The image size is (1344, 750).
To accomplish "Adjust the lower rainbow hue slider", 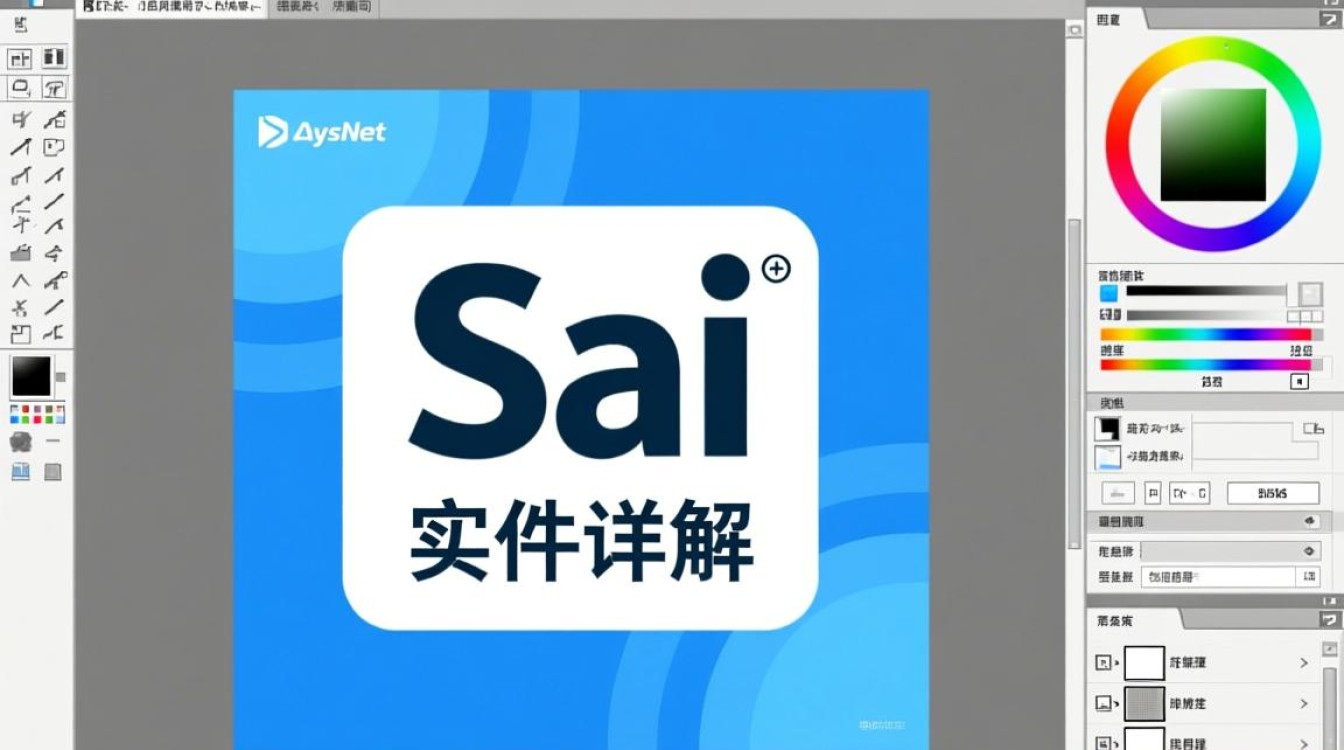I will [x=1206, y=365].
